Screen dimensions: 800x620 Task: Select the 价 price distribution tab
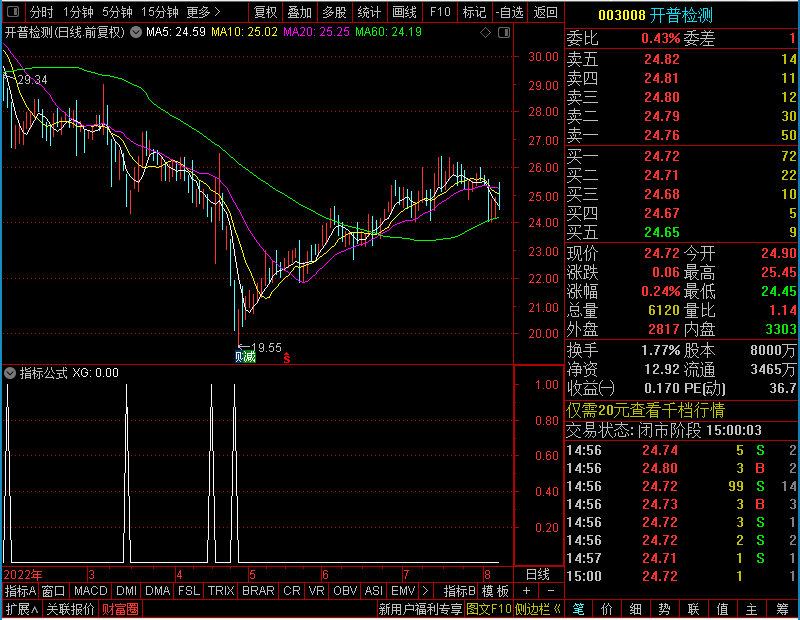coord(607,609)
